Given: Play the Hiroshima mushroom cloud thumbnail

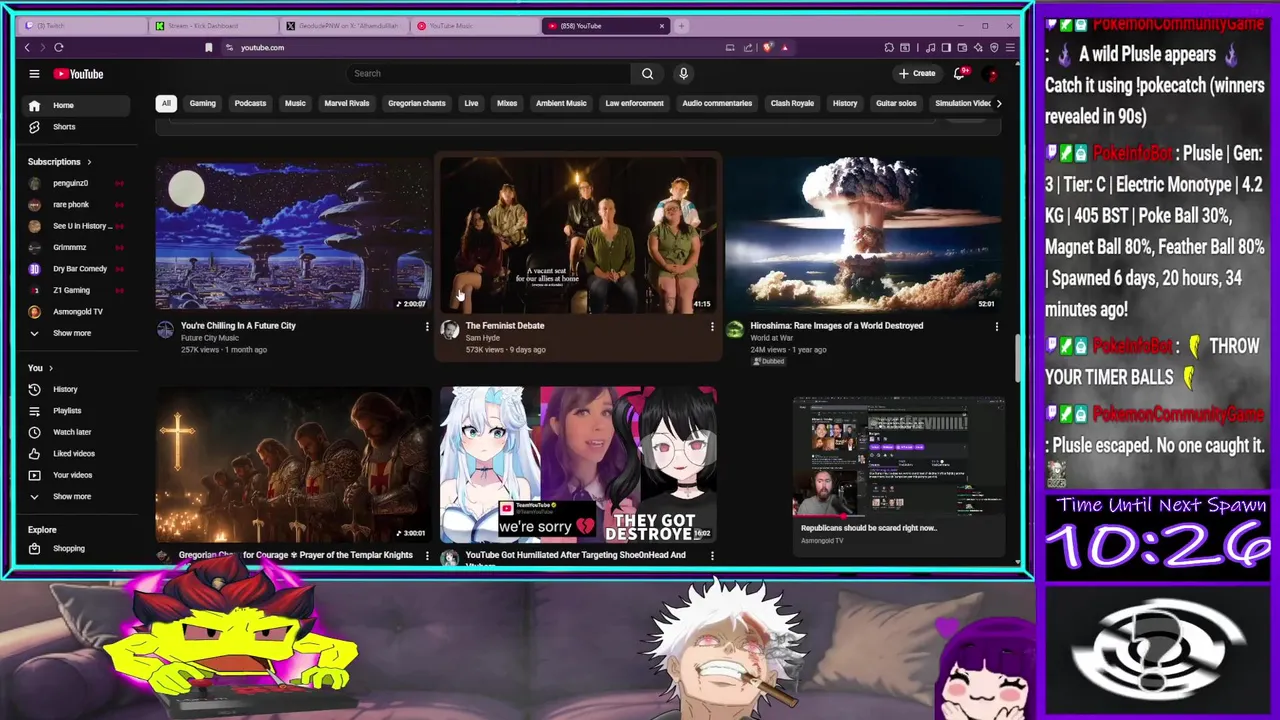Looking at the screenshot, I should tap(863, 234).
